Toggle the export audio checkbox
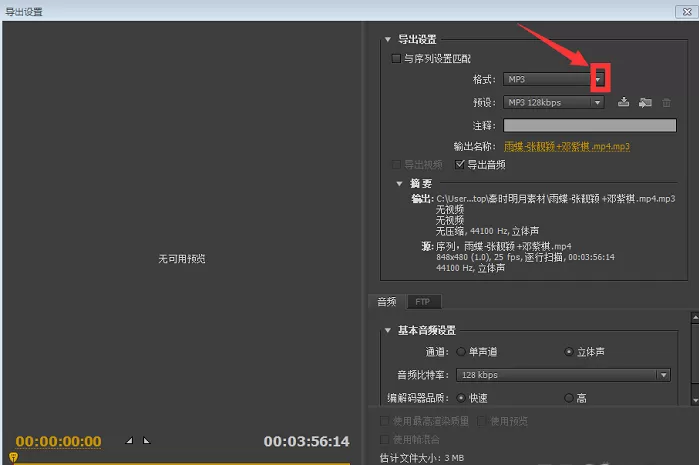The width and height of the screenshot is (699, 465). point(460,165)
